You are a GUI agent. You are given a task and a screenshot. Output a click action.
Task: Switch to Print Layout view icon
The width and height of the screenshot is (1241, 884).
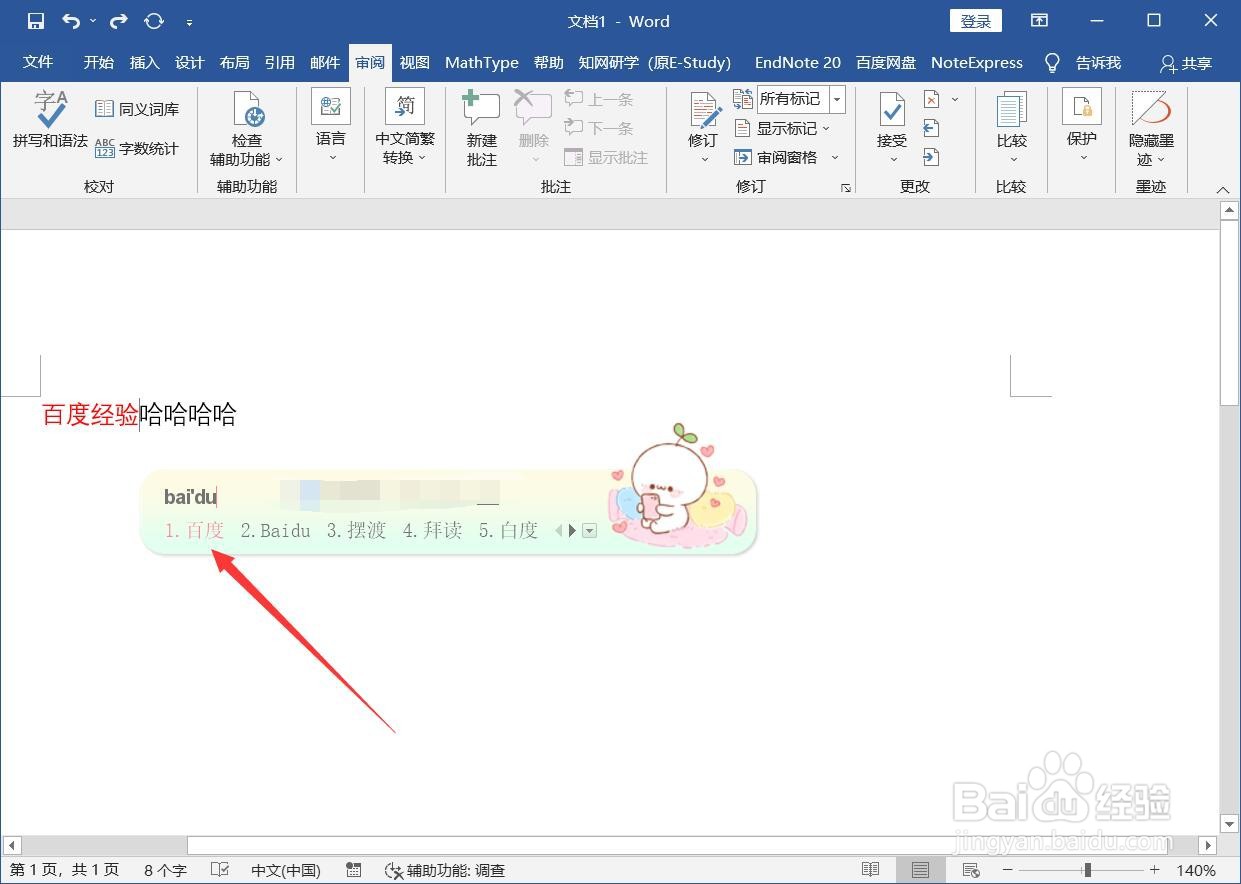coord(920,870)
